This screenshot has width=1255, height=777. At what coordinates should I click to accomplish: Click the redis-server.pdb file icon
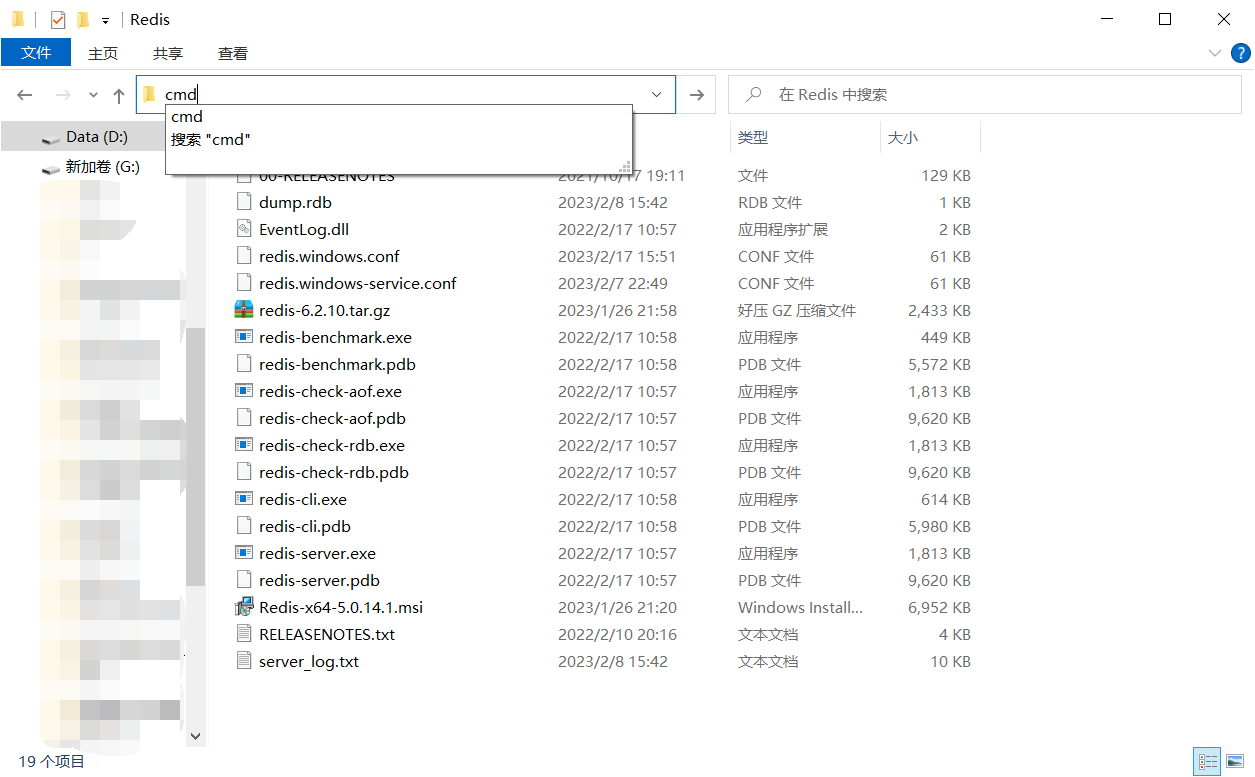tap(244, 580)
